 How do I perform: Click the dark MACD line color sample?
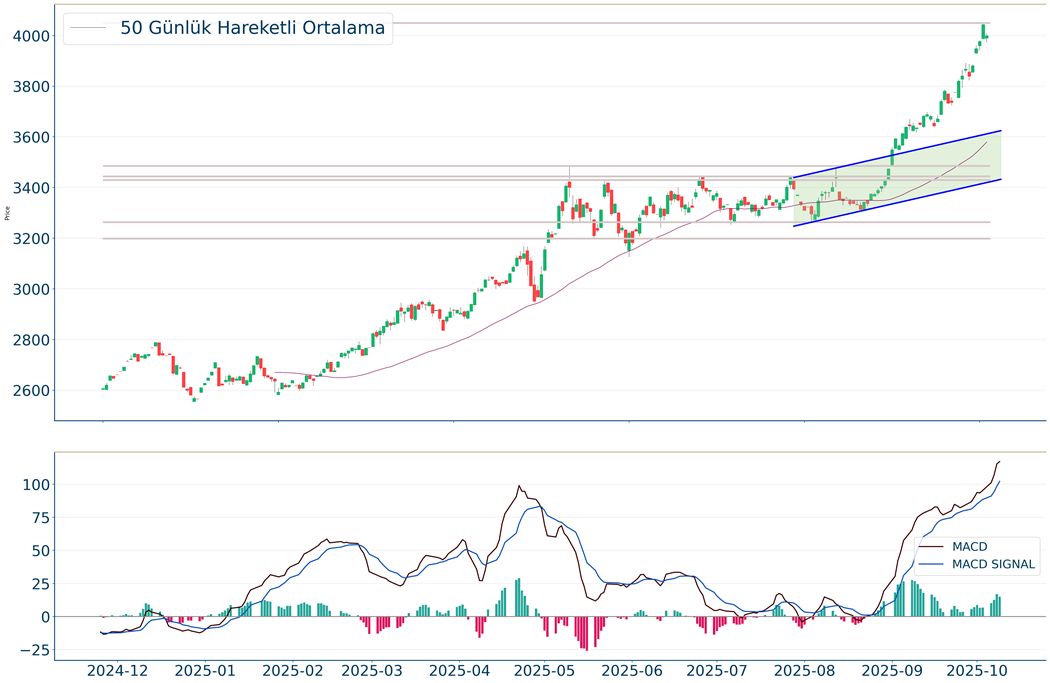click(x=933, y=547)
